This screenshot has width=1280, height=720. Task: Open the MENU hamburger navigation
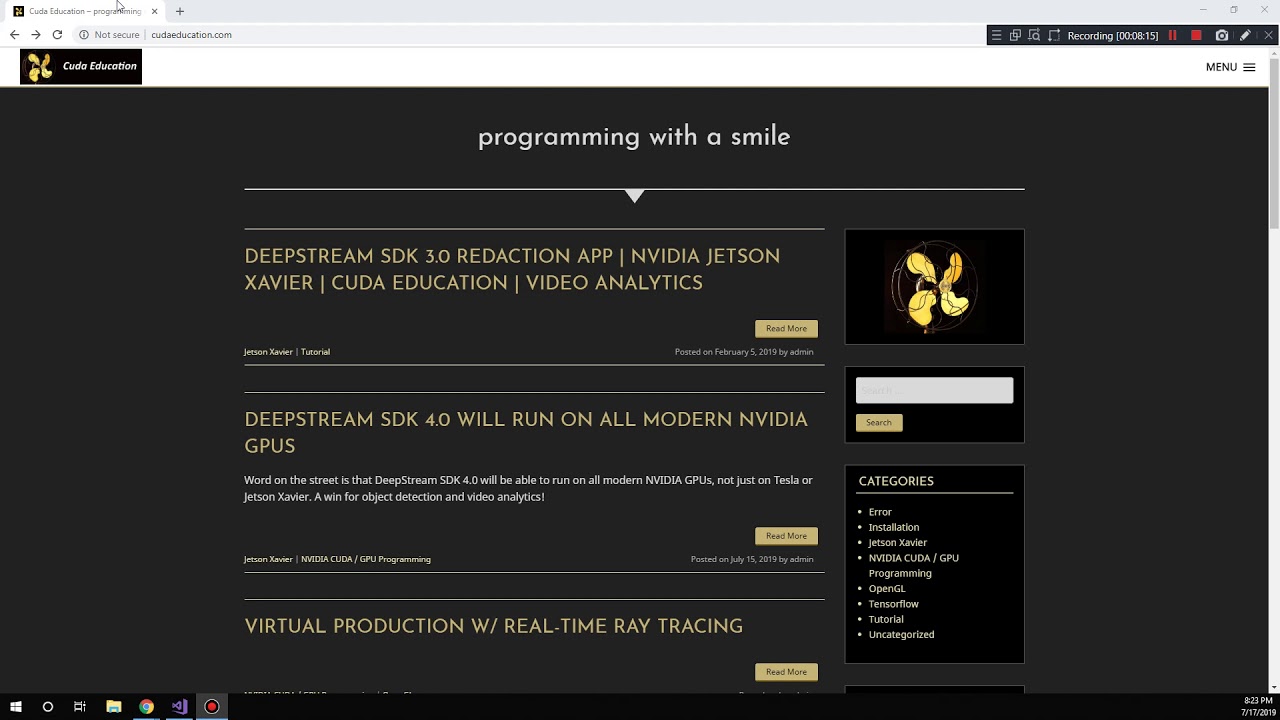[x=1230, y=67]
